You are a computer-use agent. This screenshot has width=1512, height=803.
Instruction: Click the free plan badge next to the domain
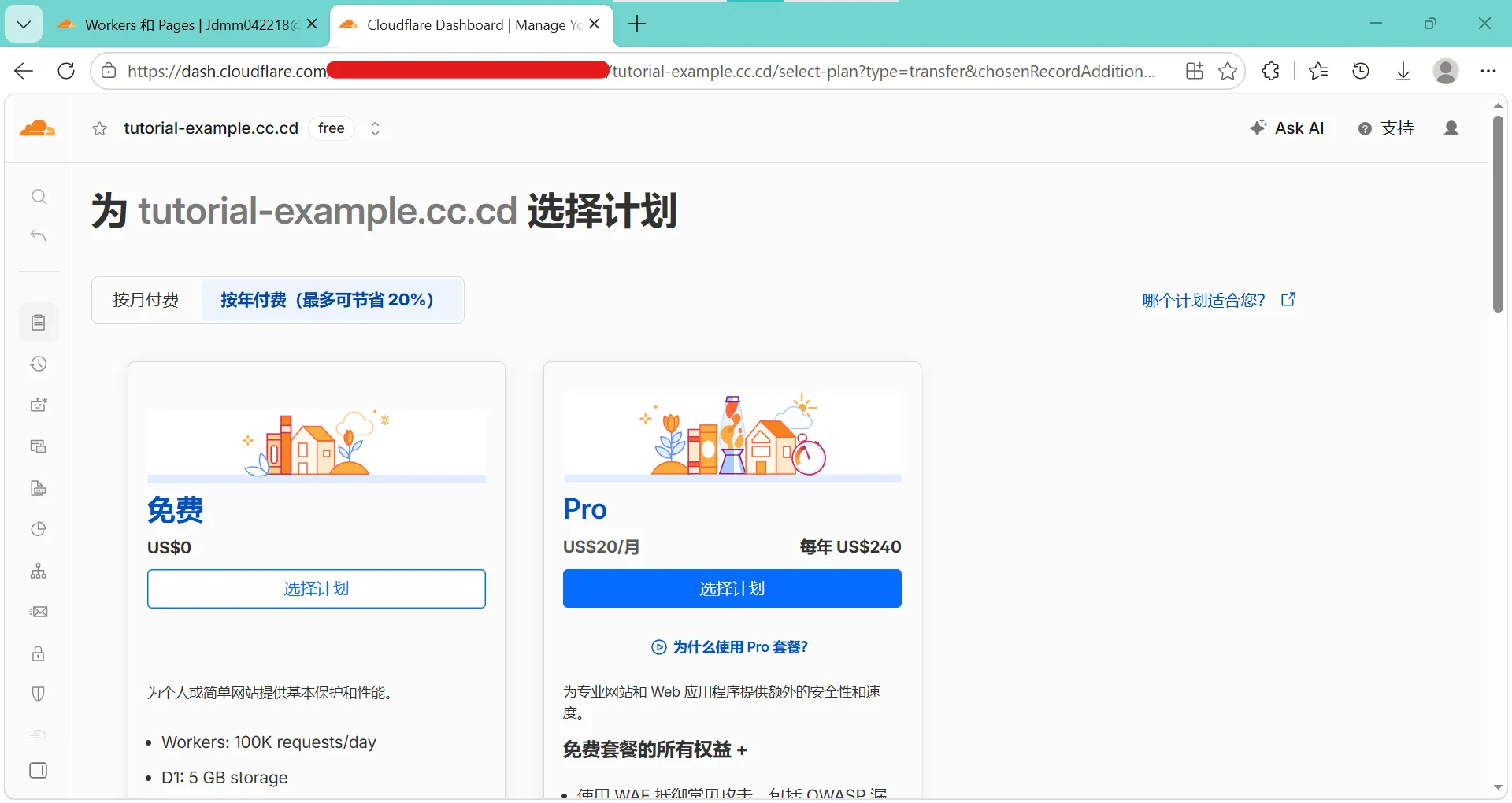(x=332, y=128)
